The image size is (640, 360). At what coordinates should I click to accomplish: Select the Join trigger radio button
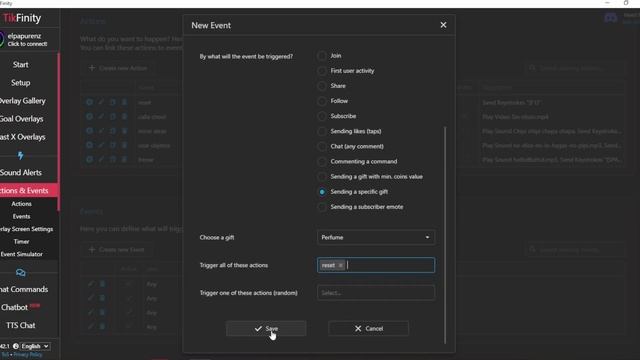point(322,56)
